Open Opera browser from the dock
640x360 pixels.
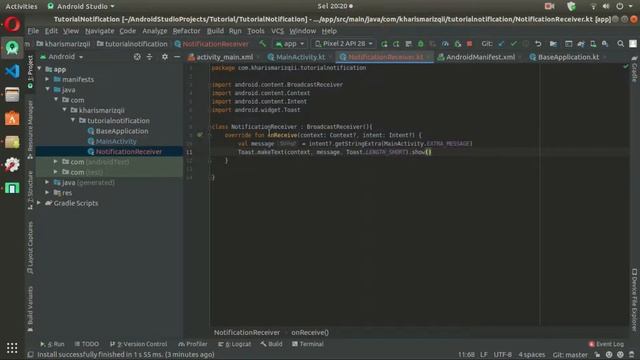(x=12, y=24)
